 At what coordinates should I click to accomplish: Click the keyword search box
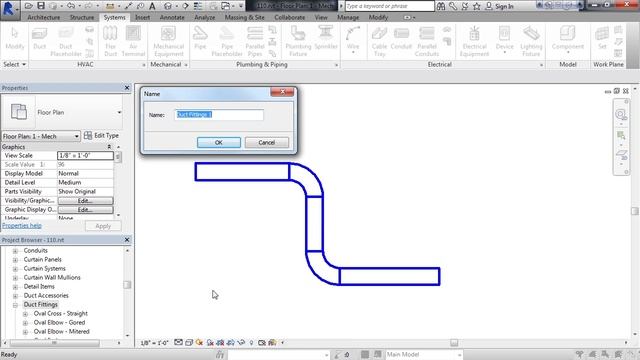click(x=389, y=6)
